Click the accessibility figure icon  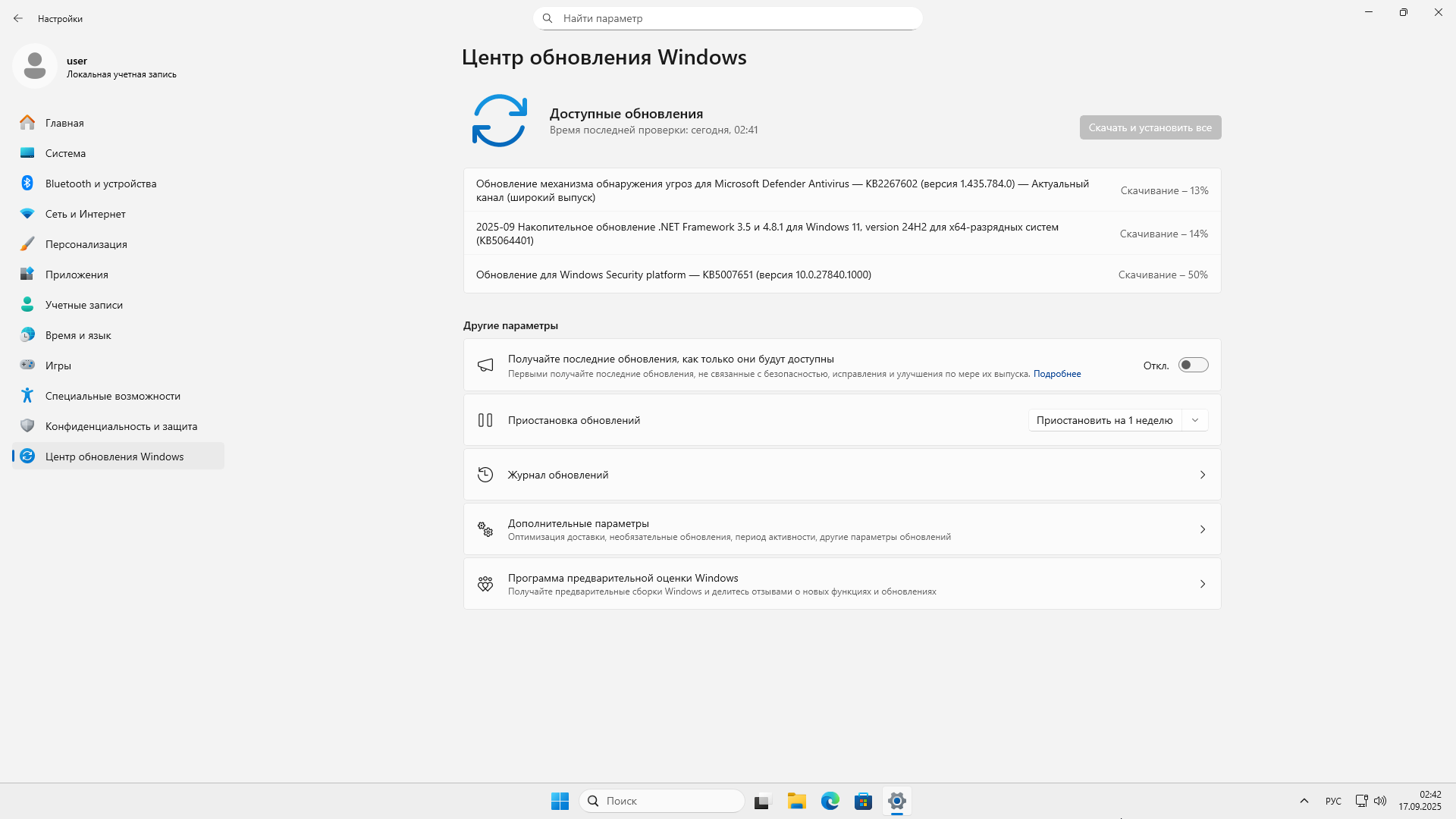[x=27, y=395]
